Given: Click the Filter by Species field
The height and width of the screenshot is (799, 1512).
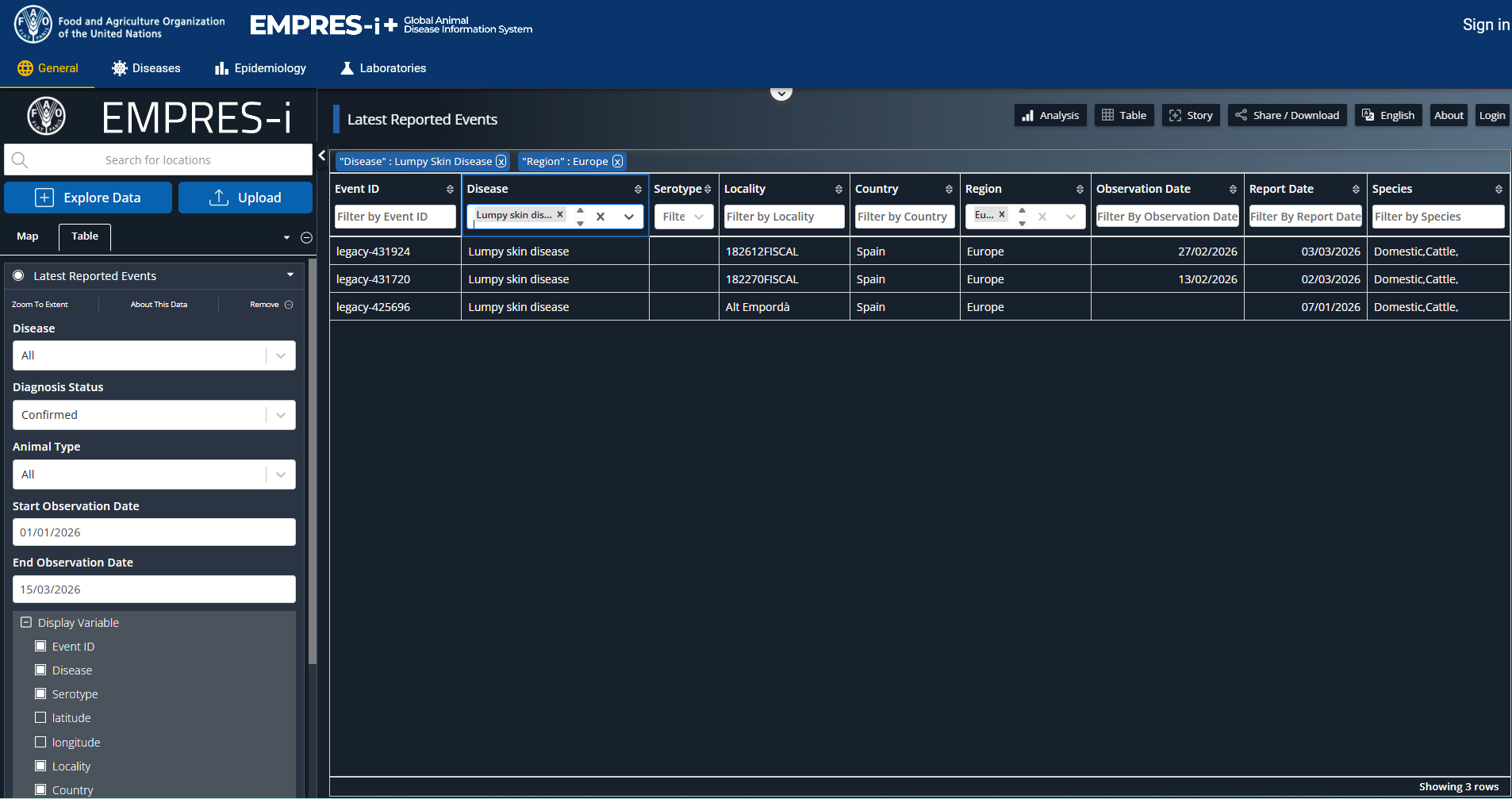Looking at the screenshot, I should point(1438,217).
